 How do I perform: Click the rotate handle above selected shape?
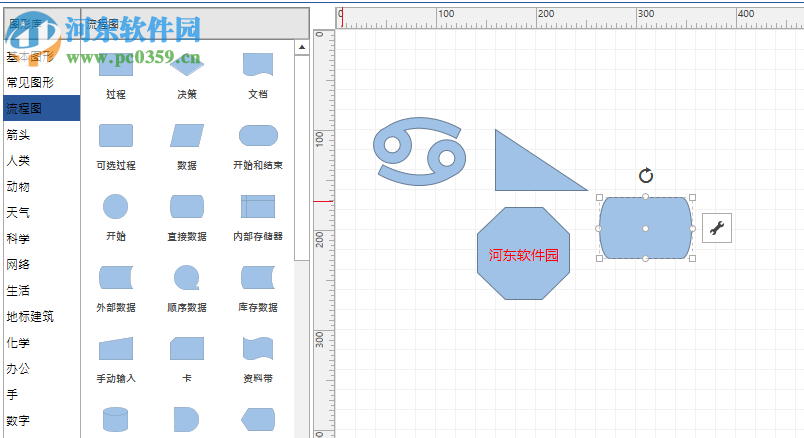[646, 176]
